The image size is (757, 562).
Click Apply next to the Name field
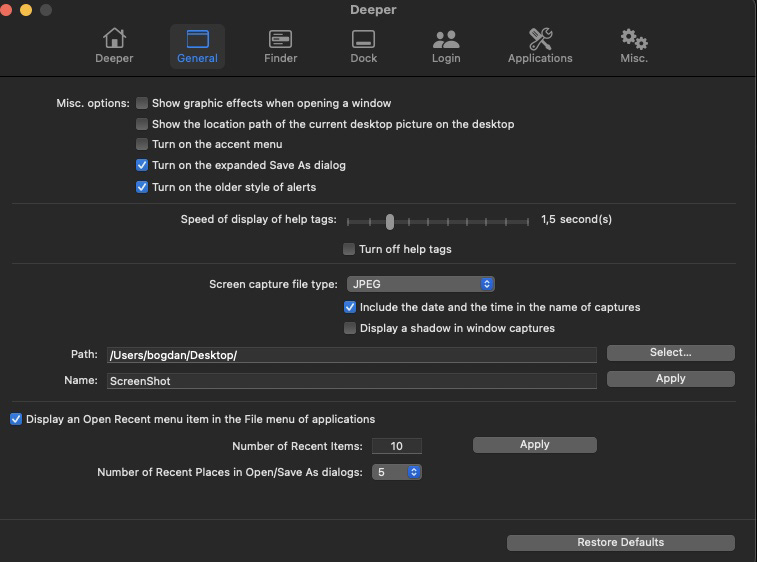click(671, 379)
